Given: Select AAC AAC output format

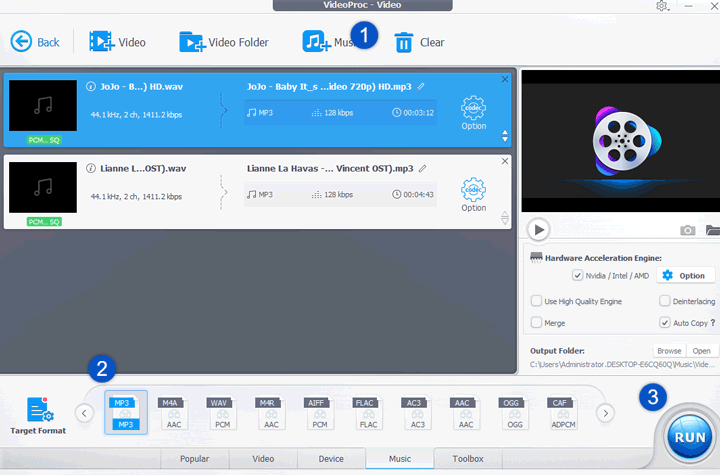Looking at the screenshot, I should [466, 413].
